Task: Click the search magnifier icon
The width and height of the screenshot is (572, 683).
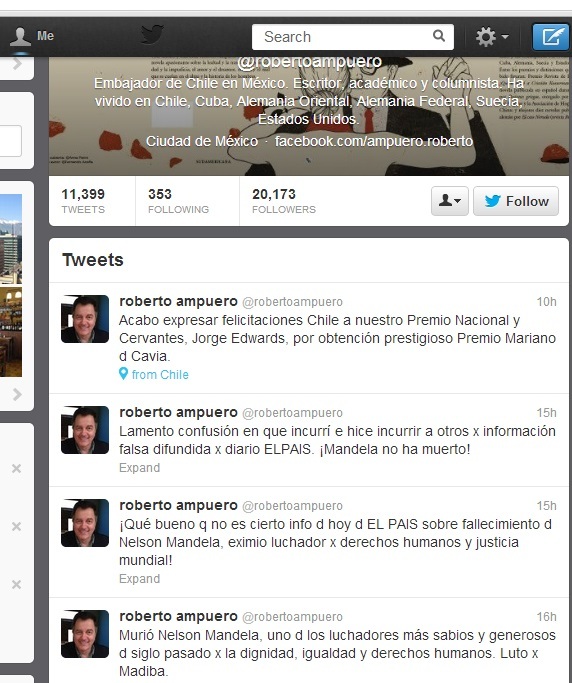Action: [439, 36]
